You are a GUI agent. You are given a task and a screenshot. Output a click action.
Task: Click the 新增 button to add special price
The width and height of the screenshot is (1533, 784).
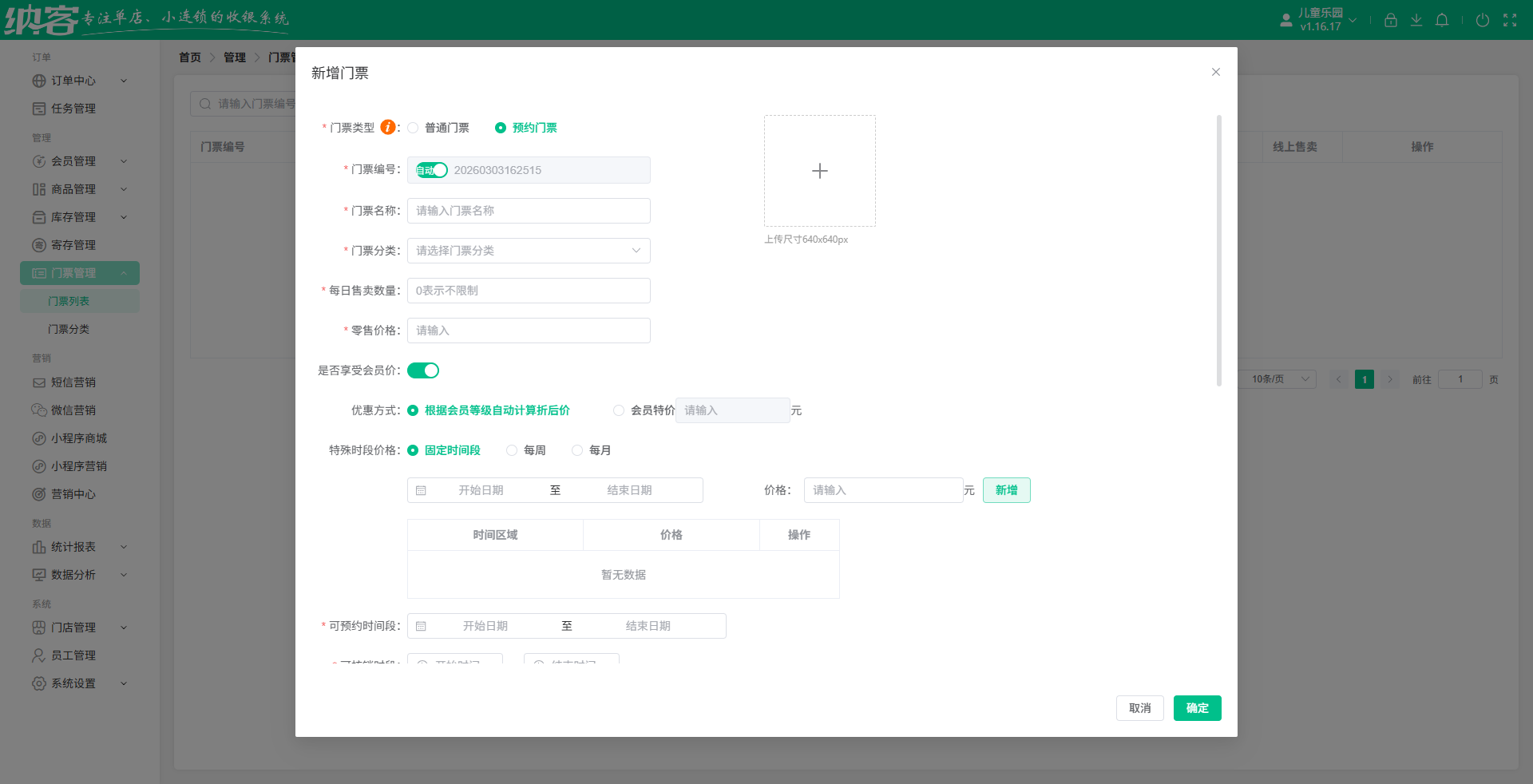(1006, 490)
